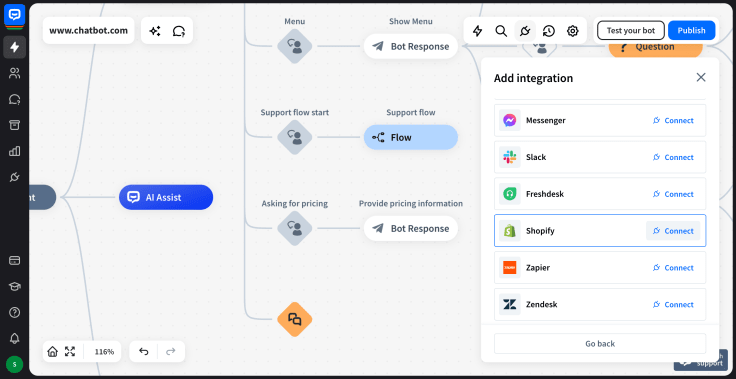The width and height of the screenshot is (736, 379).
Task: Select the www.chatbot.com bot name
Action: click(88, 31)
